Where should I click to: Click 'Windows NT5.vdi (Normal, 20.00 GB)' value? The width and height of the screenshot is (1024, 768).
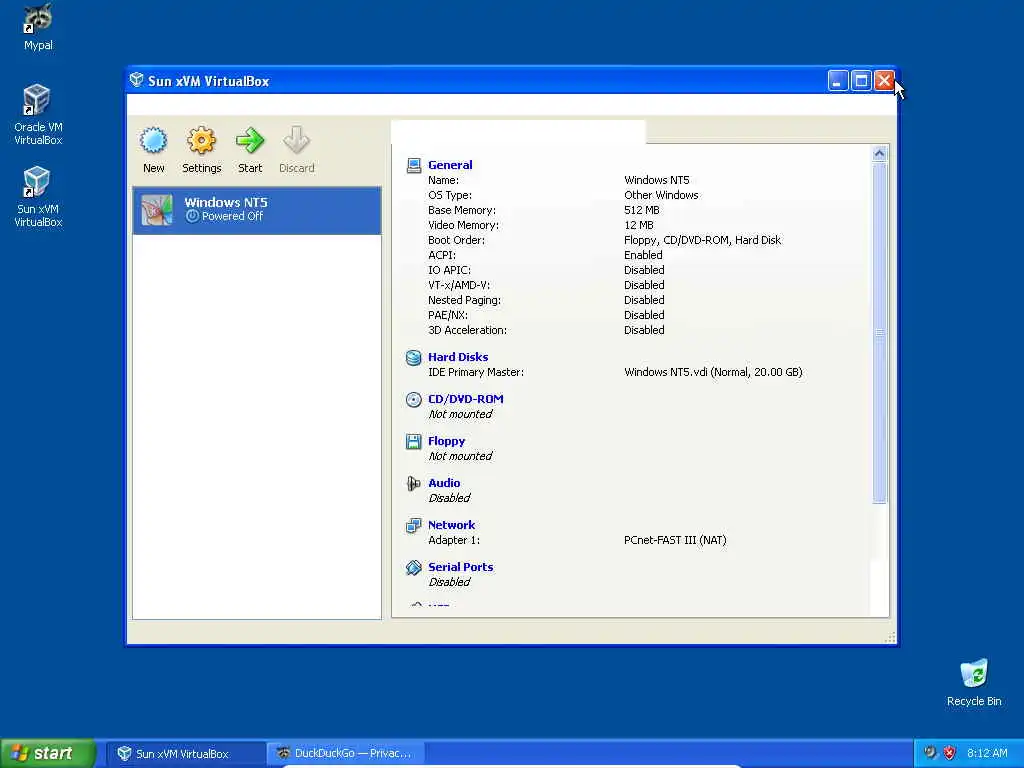pos(713,372)
